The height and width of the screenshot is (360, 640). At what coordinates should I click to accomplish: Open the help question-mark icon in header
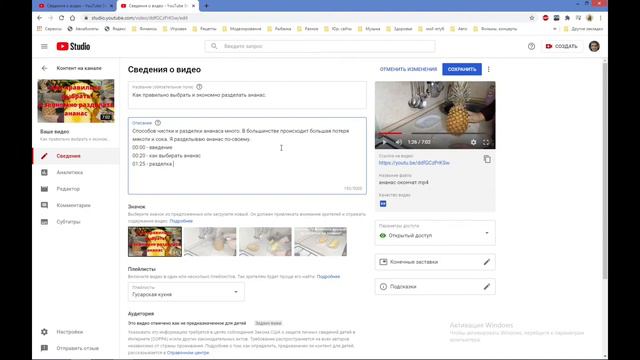[531, 47]
